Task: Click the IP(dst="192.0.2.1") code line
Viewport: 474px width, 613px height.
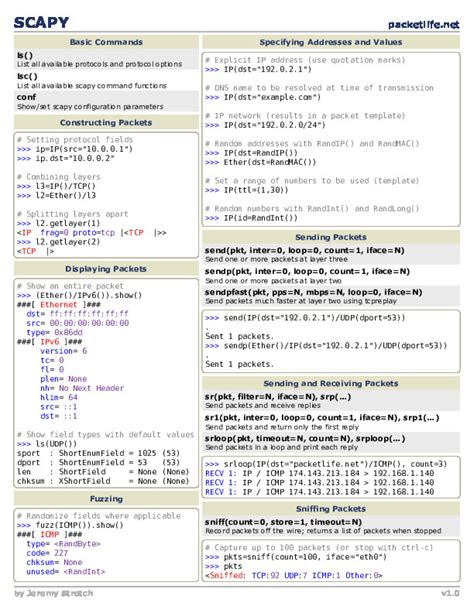Action: pyautogui.click(x=258, y=69)
